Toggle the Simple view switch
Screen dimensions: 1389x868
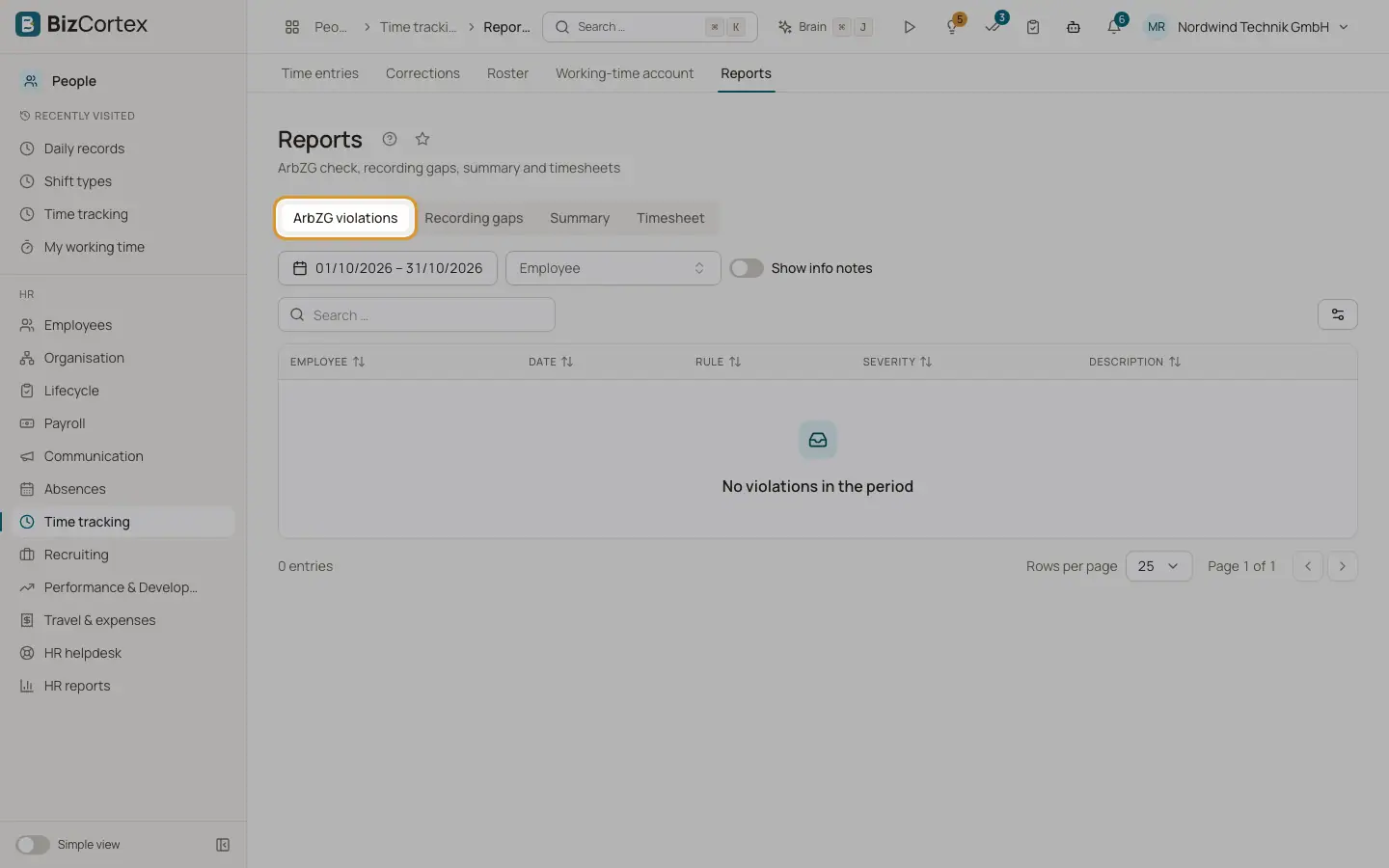(x=33, y=845)
